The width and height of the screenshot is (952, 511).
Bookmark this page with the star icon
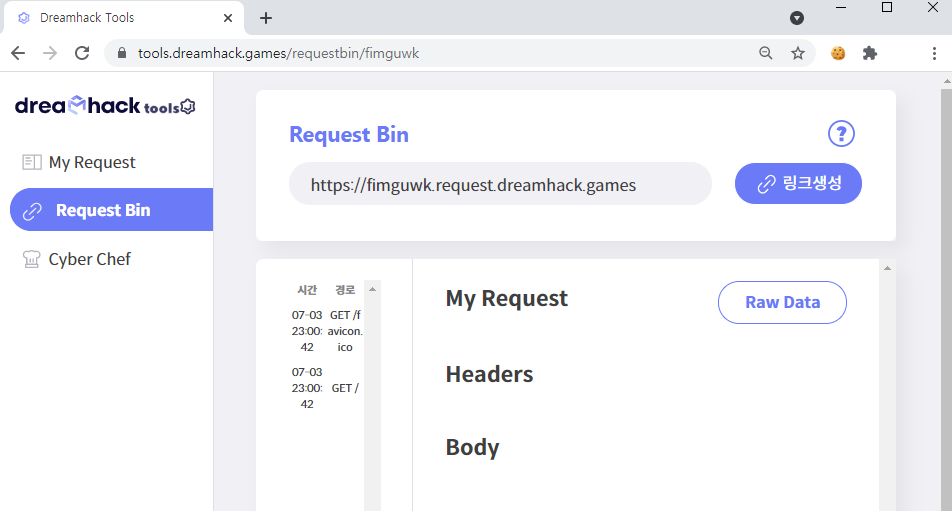pos(798,53)
